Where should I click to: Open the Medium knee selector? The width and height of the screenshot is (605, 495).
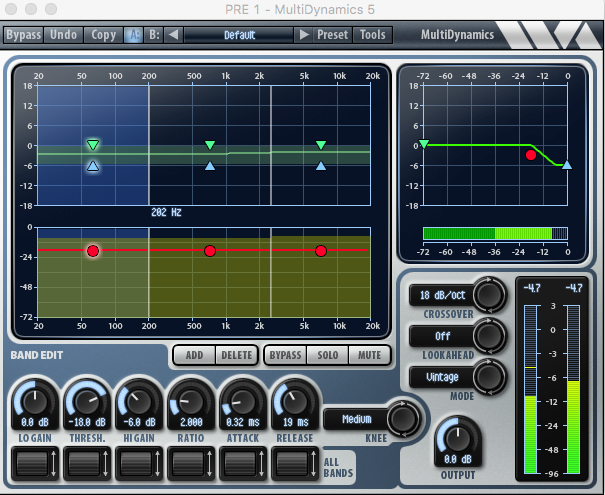[x=356, y=419]
